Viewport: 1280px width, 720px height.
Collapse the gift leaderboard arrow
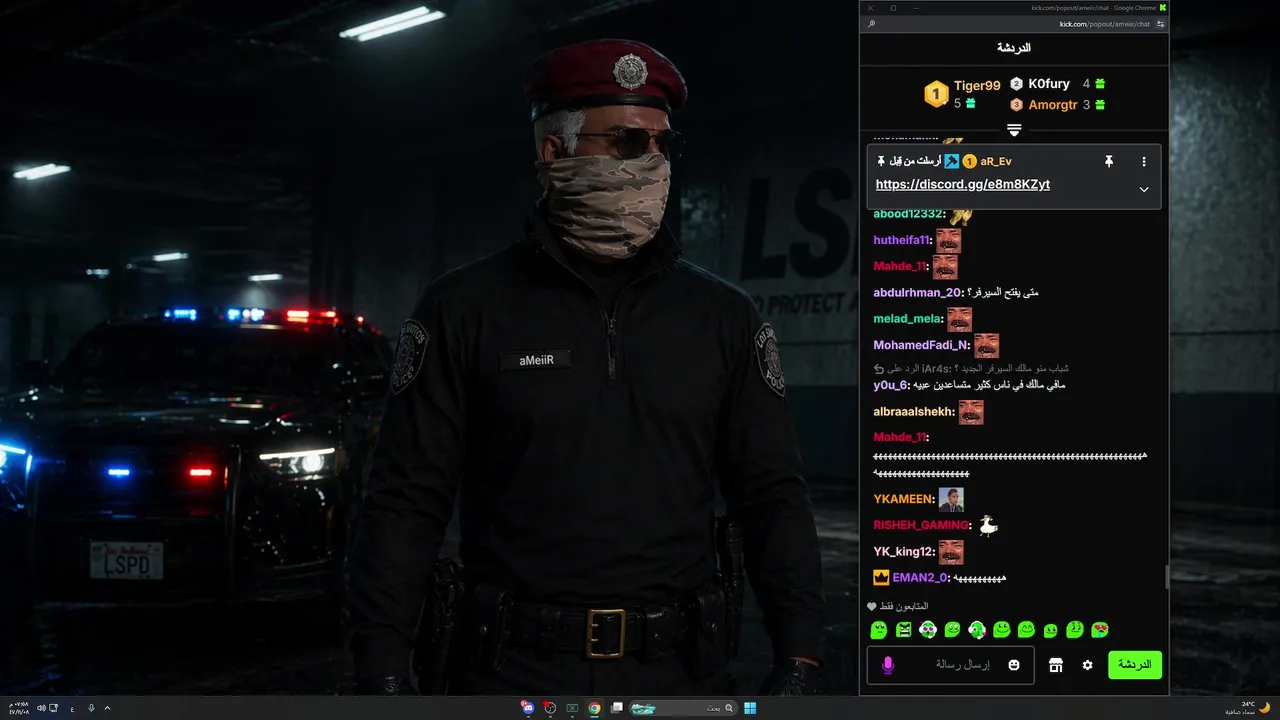coord(1014,131)
